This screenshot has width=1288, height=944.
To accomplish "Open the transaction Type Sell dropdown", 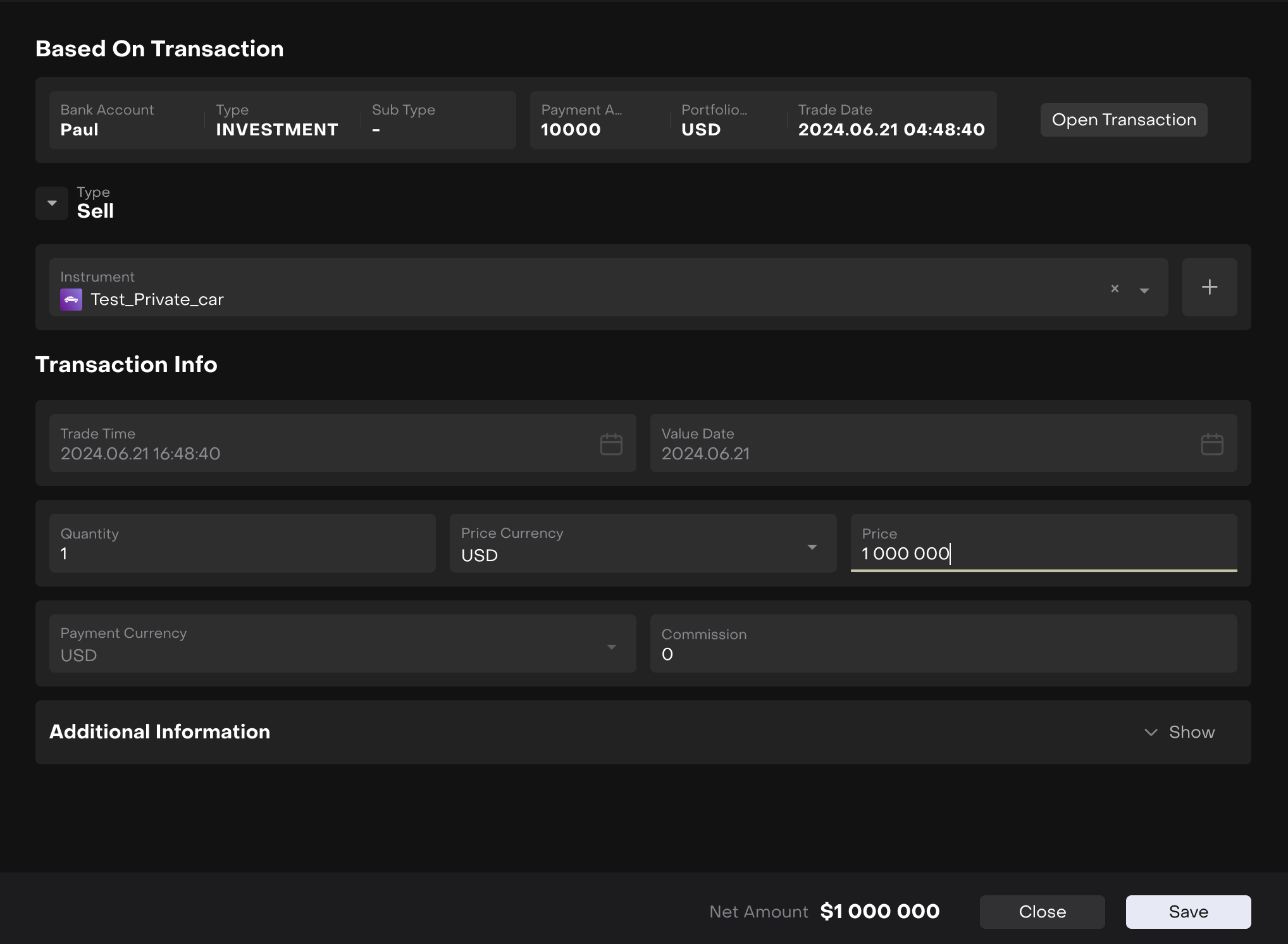I will click(x=52, y=203).
